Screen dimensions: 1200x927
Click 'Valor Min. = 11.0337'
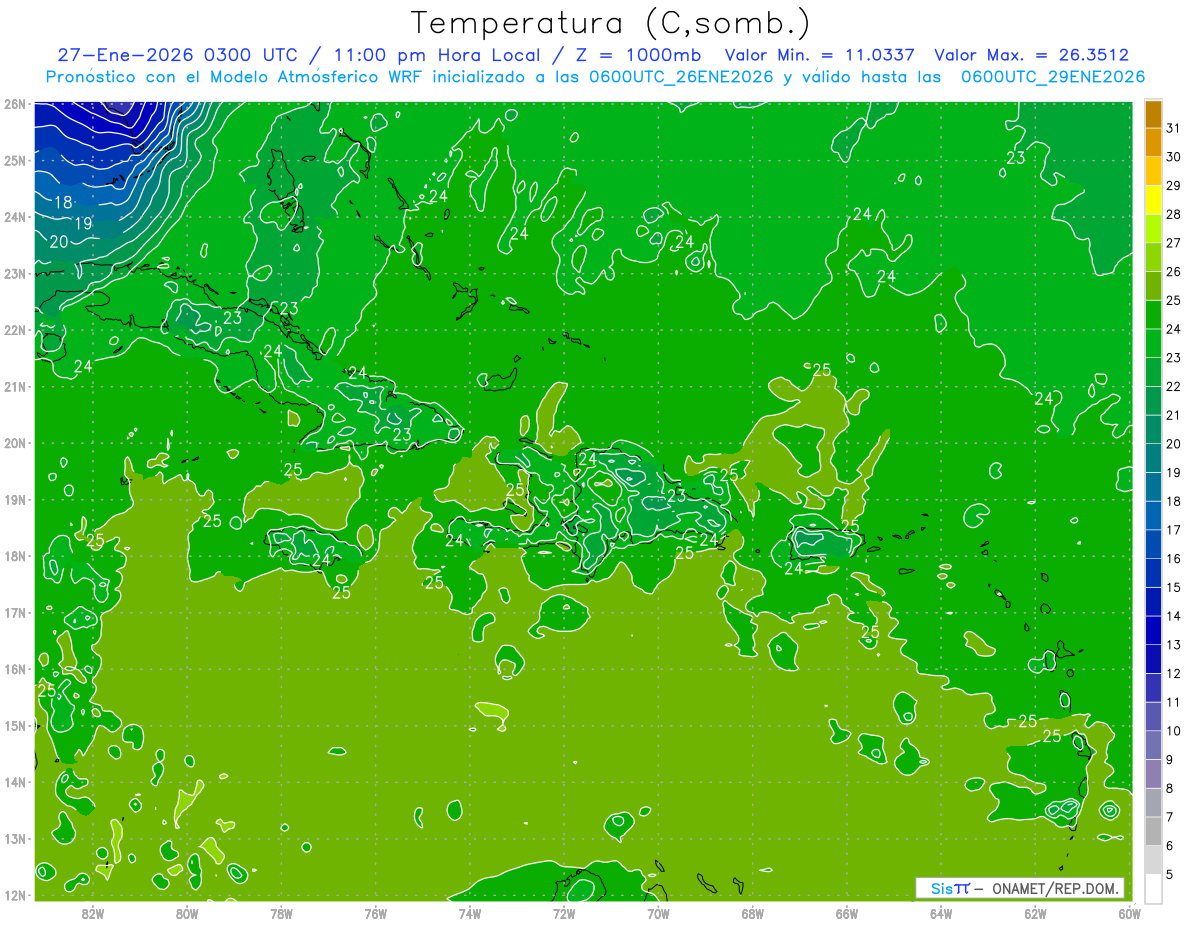(x=822, y=55)
